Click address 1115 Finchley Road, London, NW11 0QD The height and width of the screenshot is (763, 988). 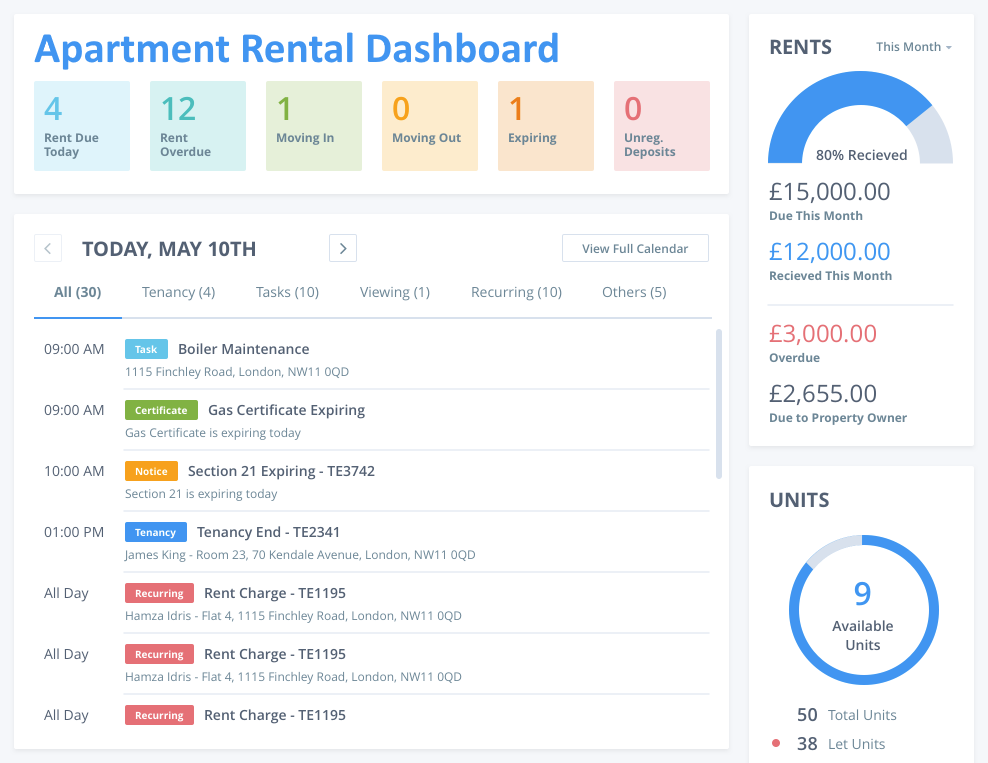click(x=237, y=372)
